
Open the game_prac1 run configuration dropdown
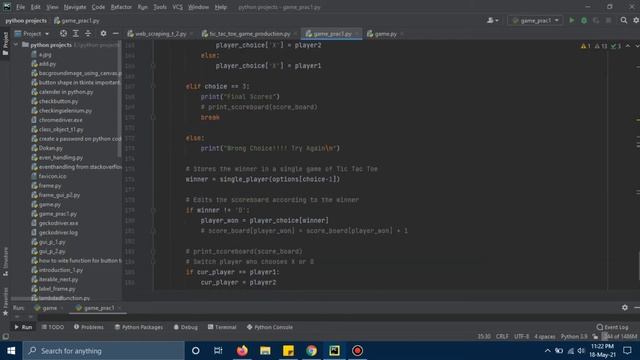point(535,20)
